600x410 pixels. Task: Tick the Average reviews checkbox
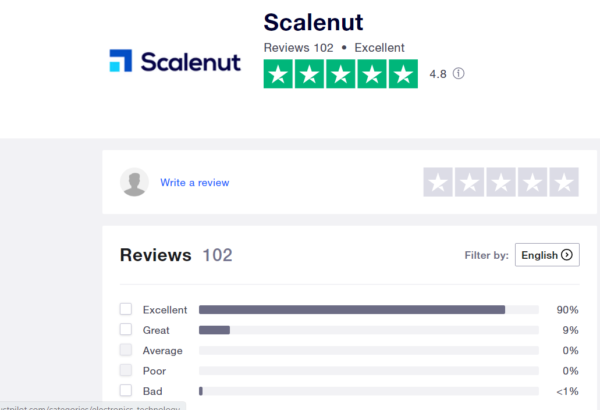(x=126, y=350)
